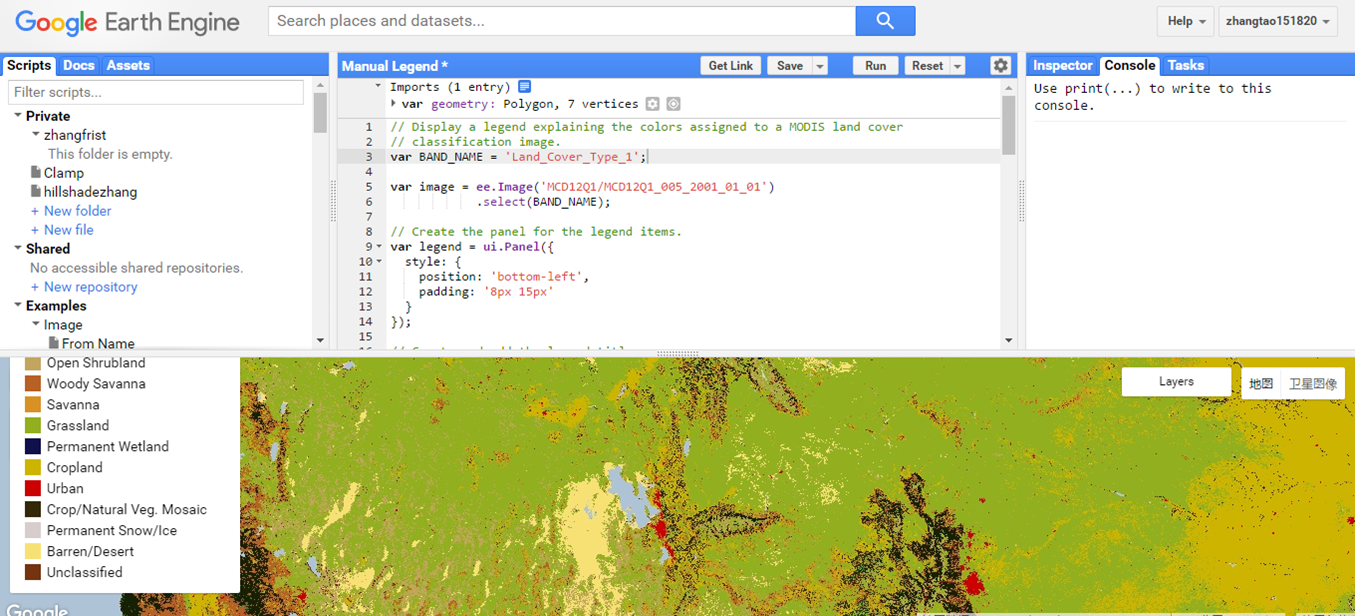This screenshot has width=1355, height=616.
Task: Click the second geometry target icon
Action: click(x=674, y=104)
